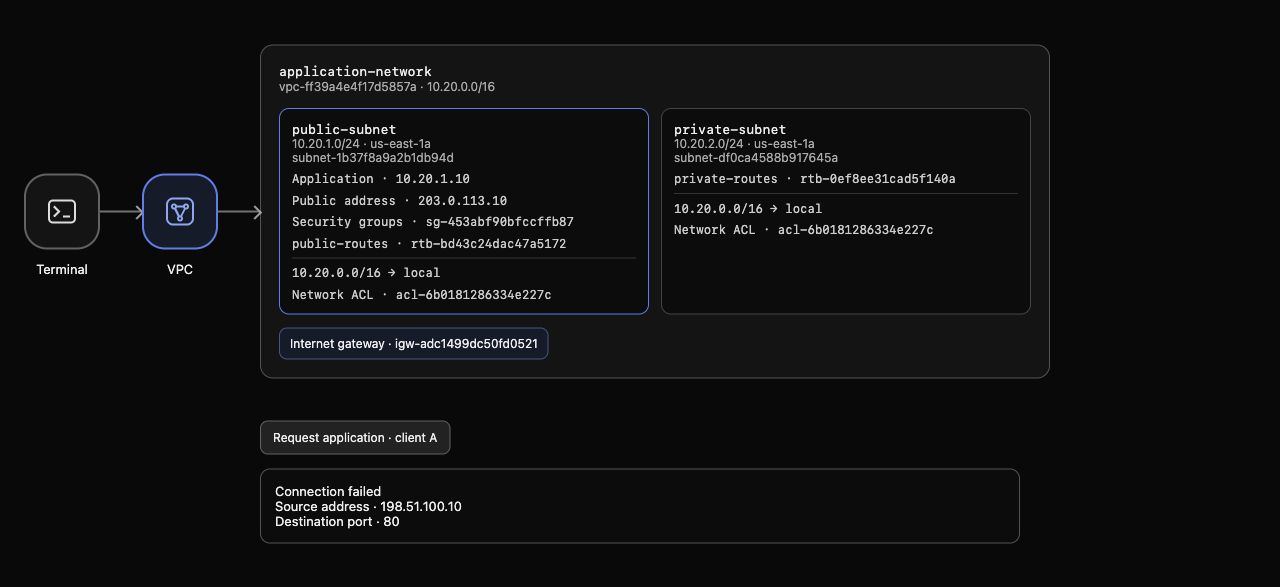Click the subnet-1b37f8a9a2b1db94d ID
Image resolution: width=1280 pixels, height=587 pixels.
pos(373,158)
